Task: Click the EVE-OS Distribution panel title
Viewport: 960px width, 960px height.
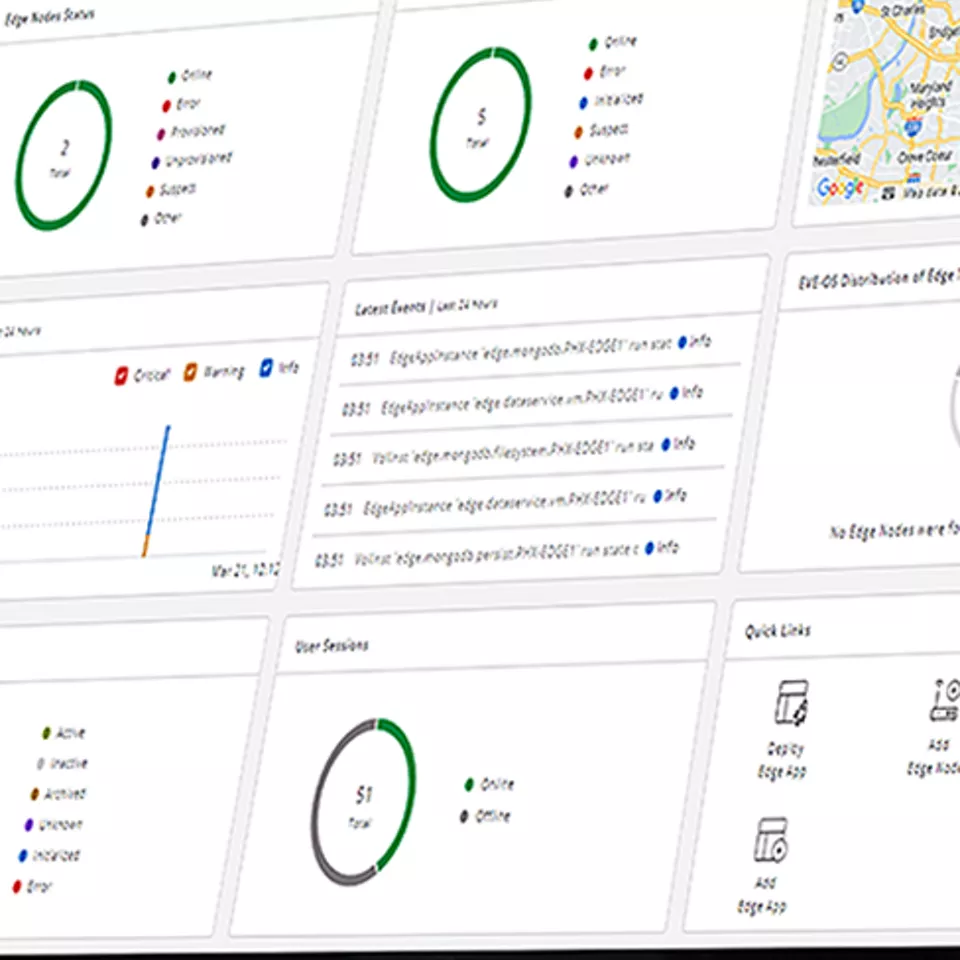Action: pyautogui.click(x=879, y=278)
